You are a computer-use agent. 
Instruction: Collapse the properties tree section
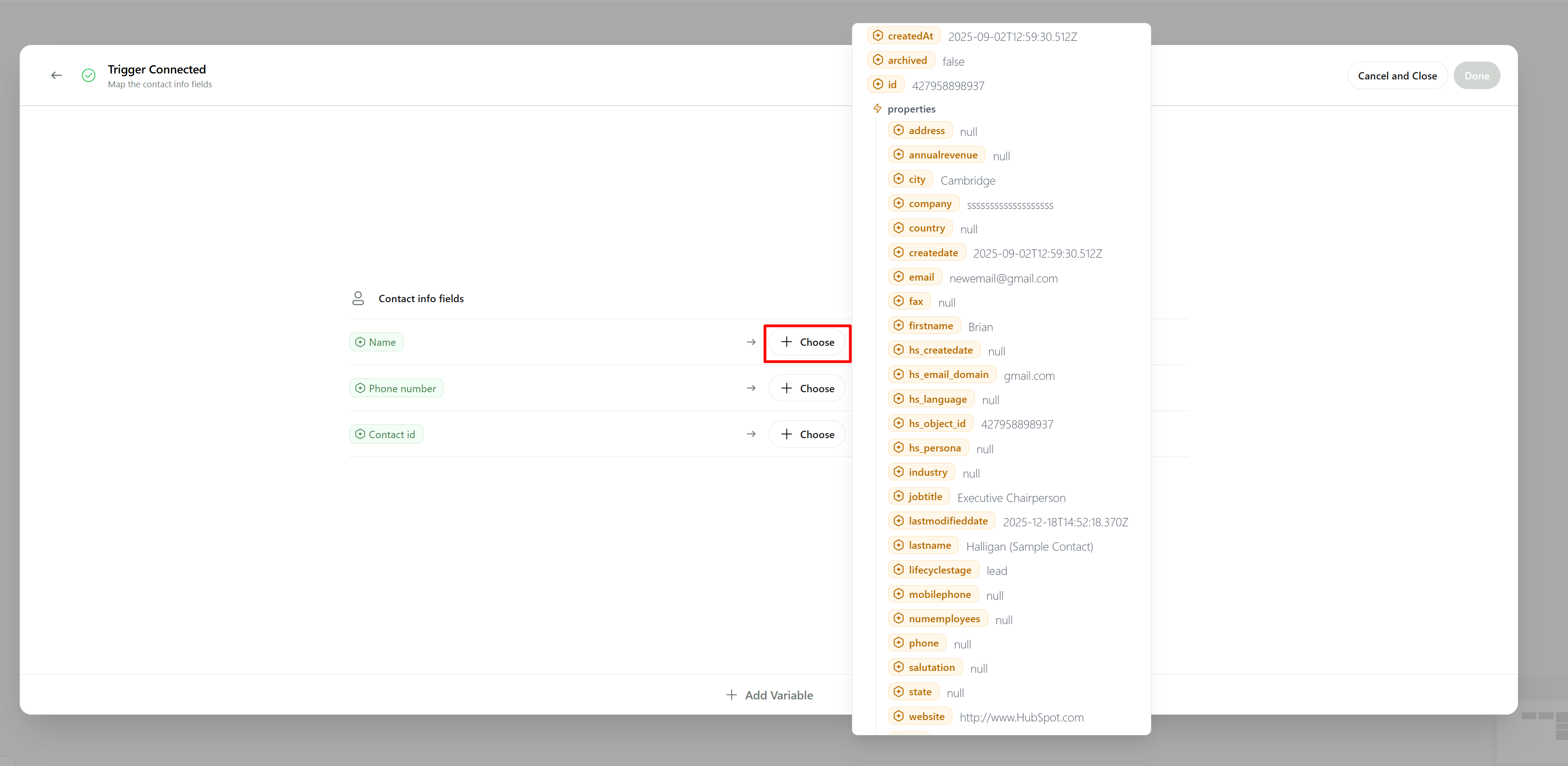tap(911, 109)
